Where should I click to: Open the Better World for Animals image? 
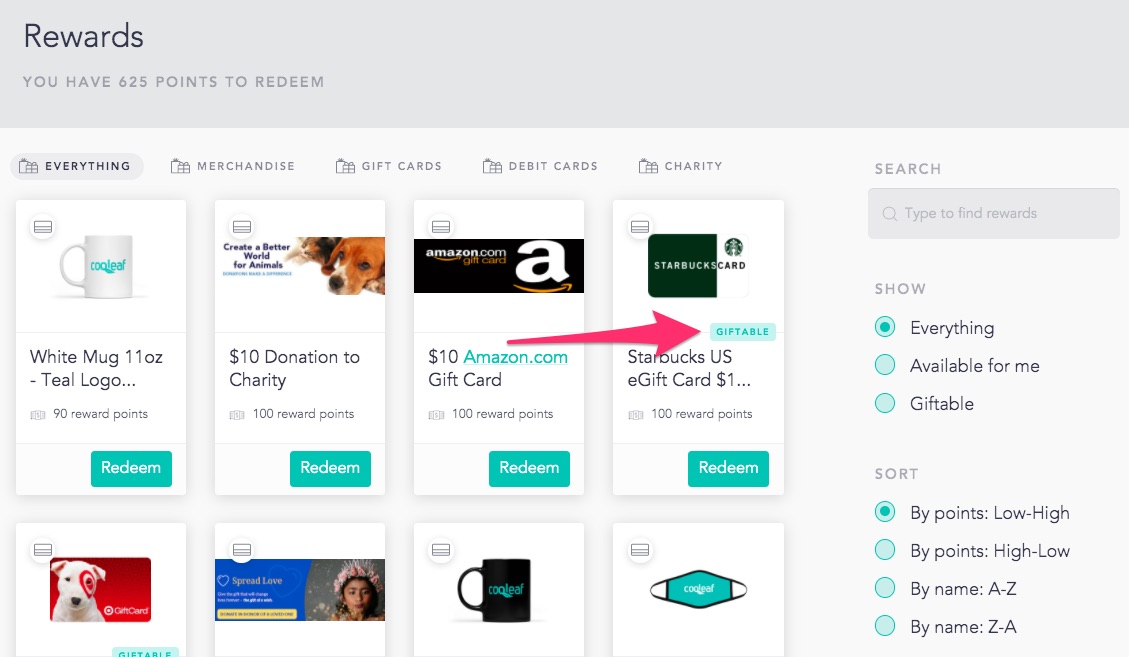(x=300, y=266)
